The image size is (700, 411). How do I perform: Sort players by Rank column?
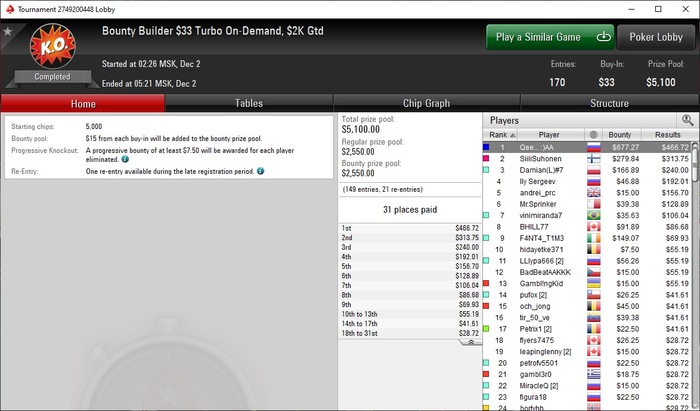click(x=500, y=135)
